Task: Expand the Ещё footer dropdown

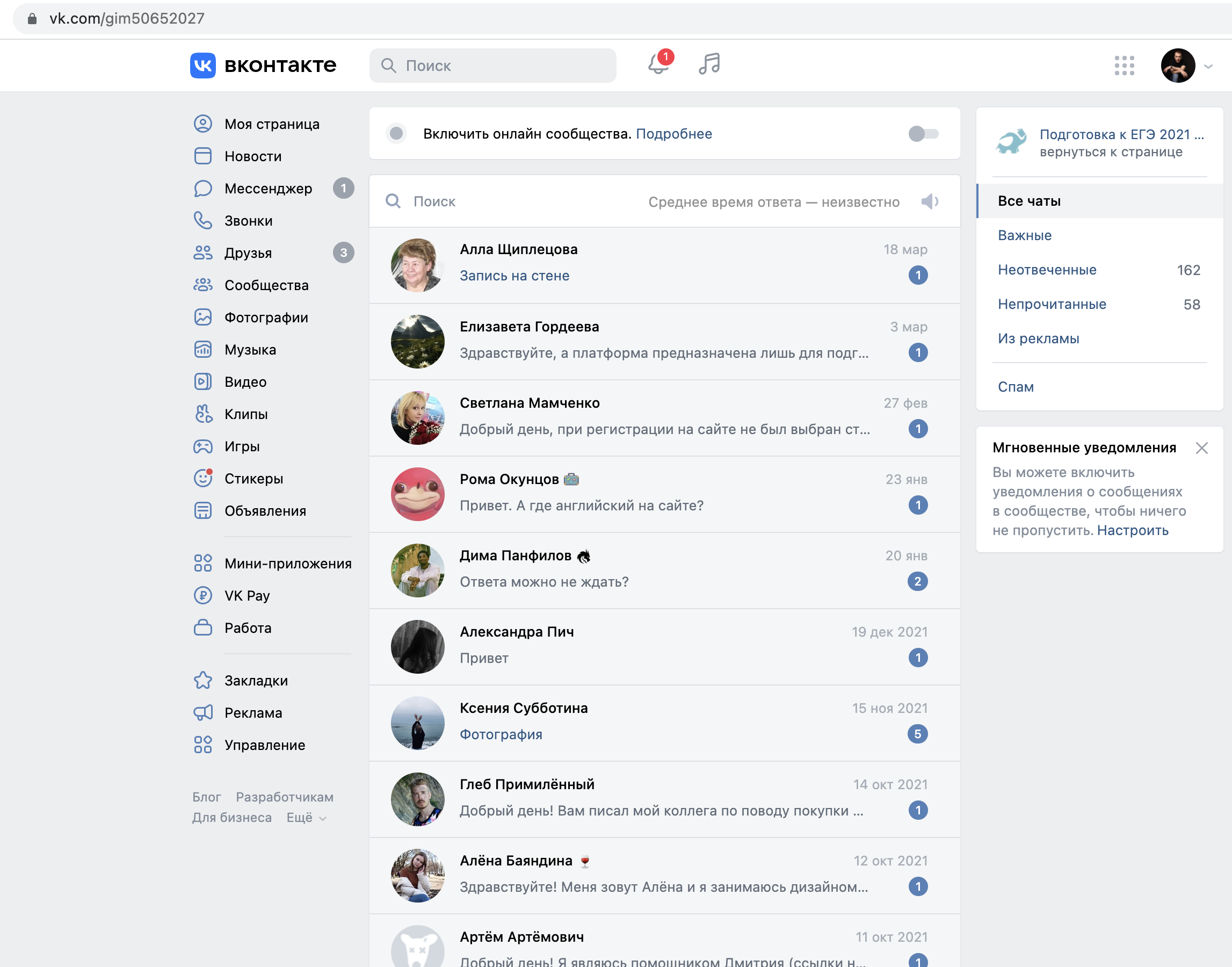Action: [306, 818]
